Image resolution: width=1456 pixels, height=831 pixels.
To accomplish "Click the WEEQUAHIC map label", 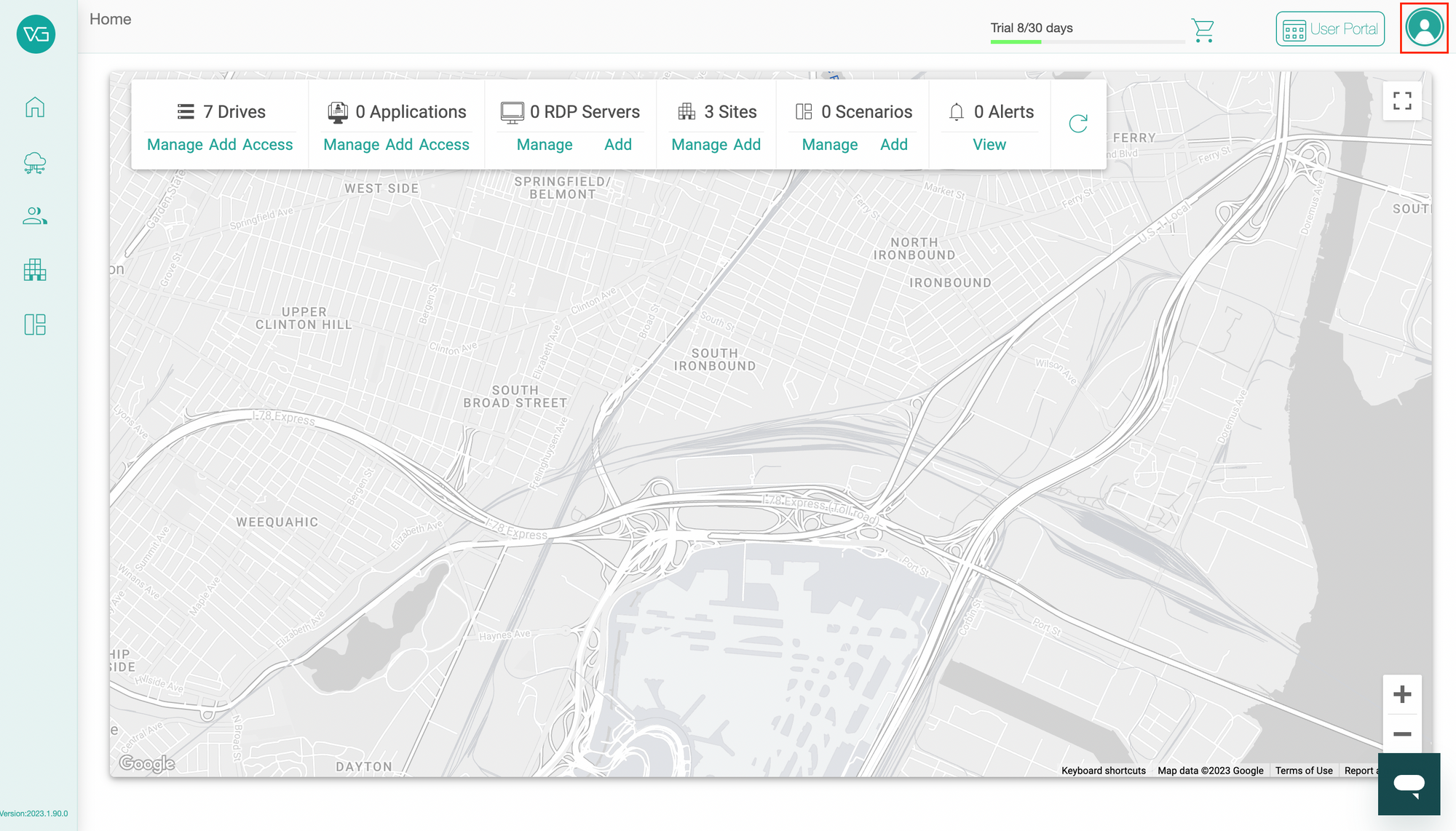I will click(277, 522).
